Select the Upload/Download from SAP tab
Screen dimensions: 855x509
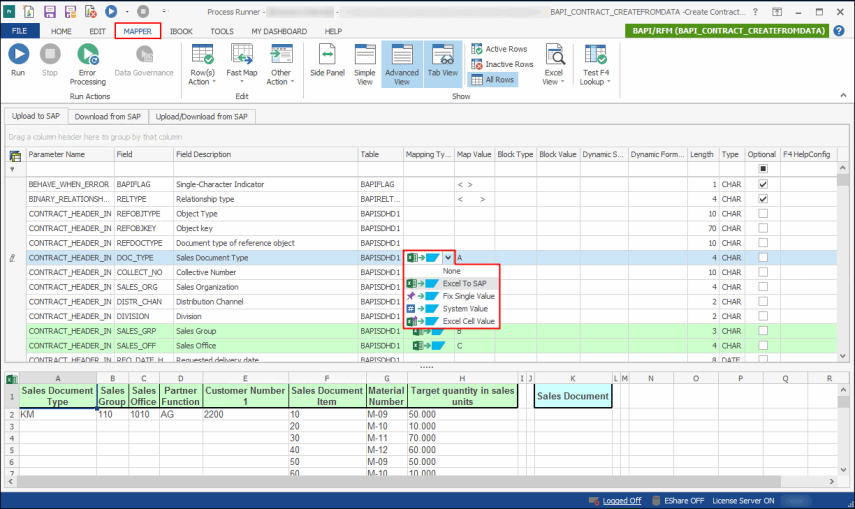coord(201,117)
